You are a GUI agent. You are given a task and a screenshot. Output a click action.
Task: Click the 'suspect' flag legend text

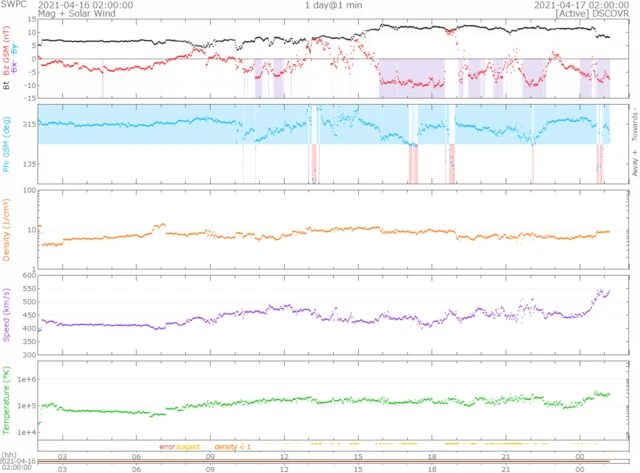pyautogui.click(x=190, y=445)
